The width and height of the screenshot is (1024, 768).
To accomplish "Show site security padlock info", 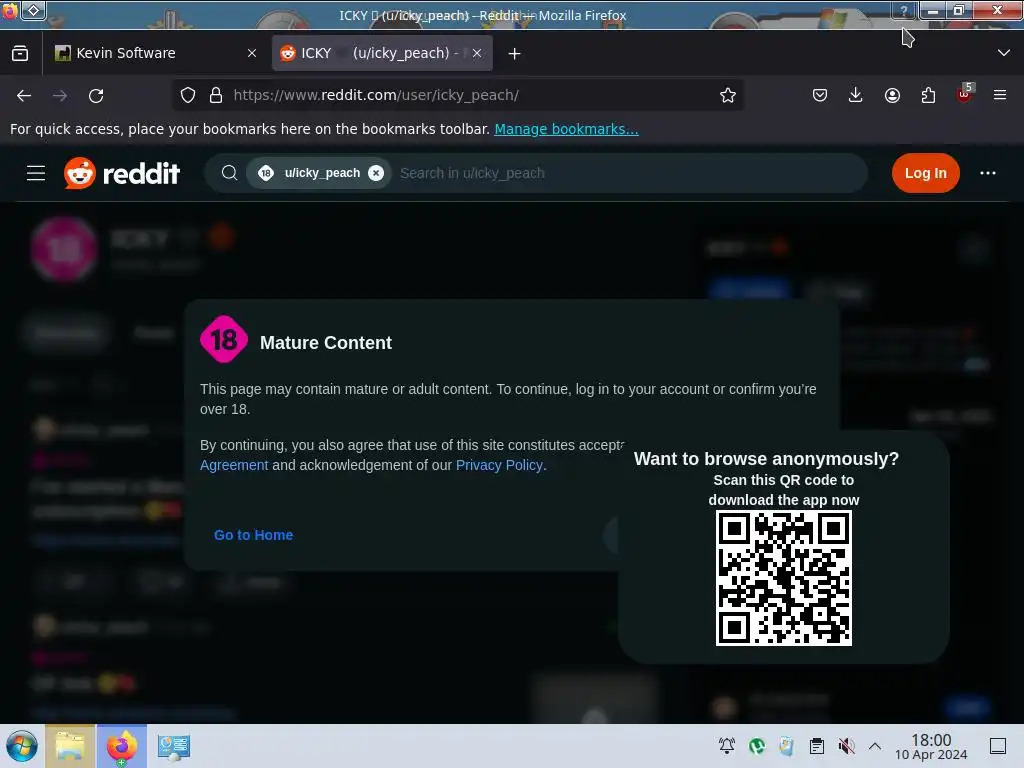I will [216, 95].
